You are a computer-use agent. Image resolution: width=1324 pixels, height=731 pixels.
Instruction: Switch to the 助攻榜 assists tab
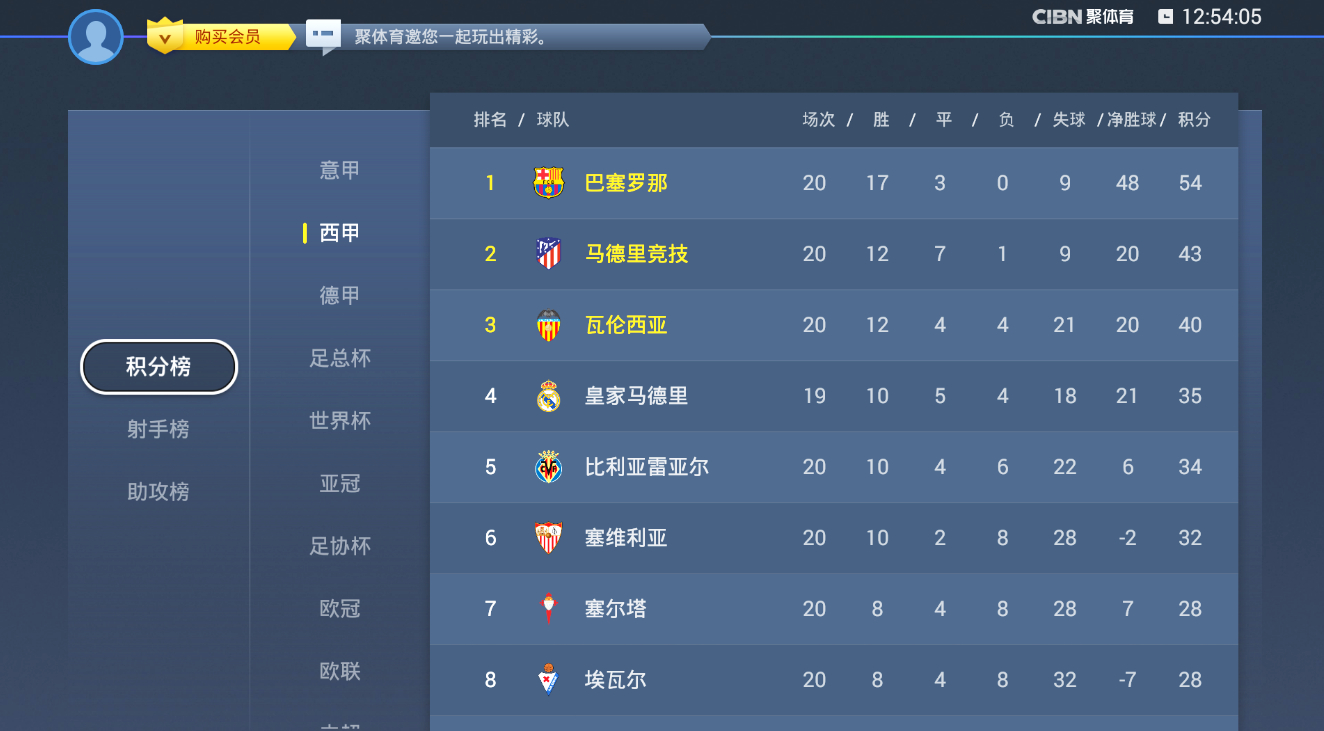158,492
